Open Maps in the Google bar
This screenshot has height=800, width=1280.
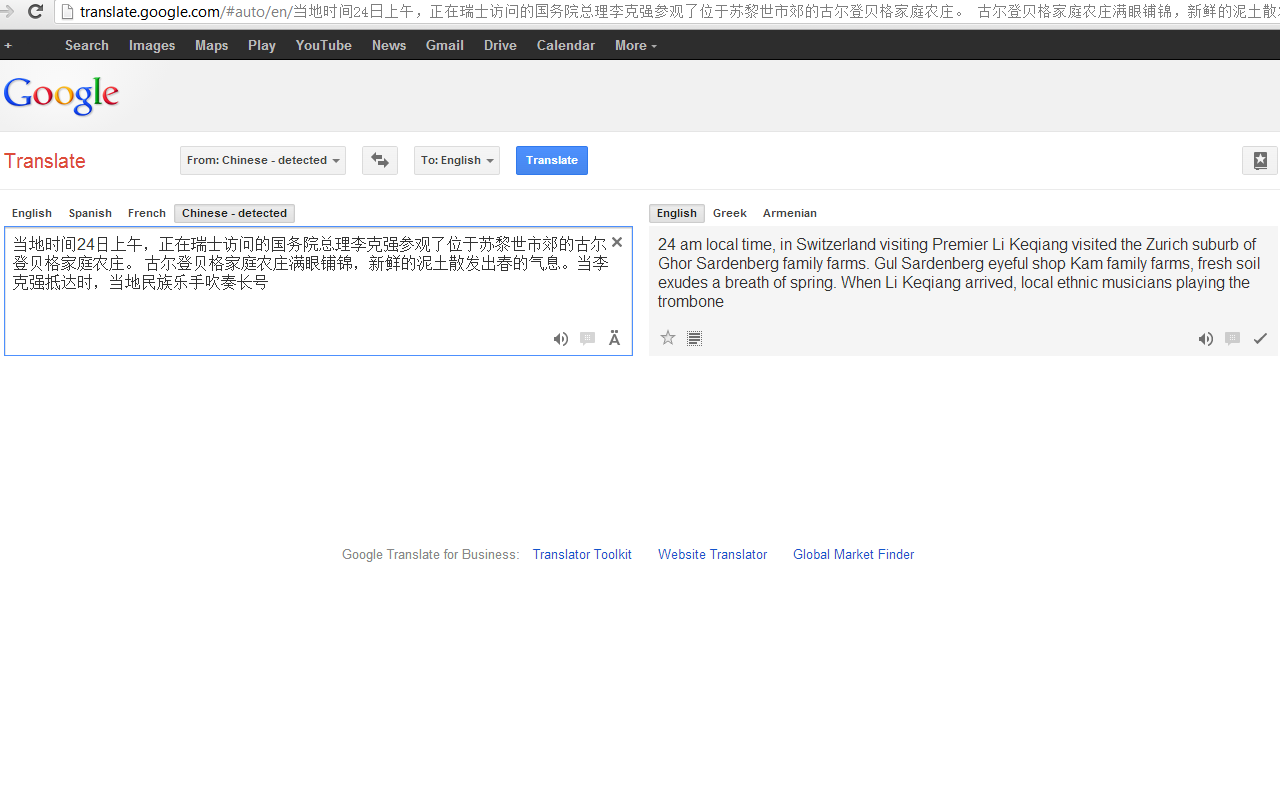[x=212, y=45]
